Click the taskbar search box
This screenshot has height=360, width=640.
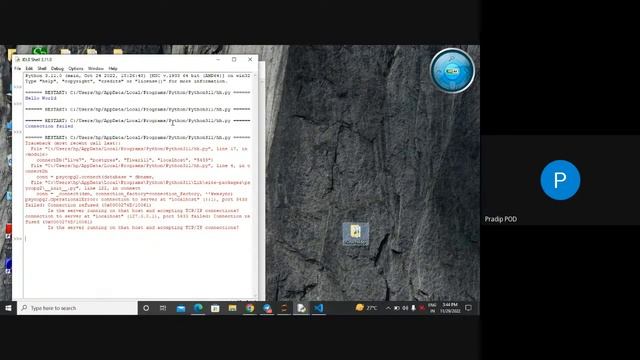point(77,308)
